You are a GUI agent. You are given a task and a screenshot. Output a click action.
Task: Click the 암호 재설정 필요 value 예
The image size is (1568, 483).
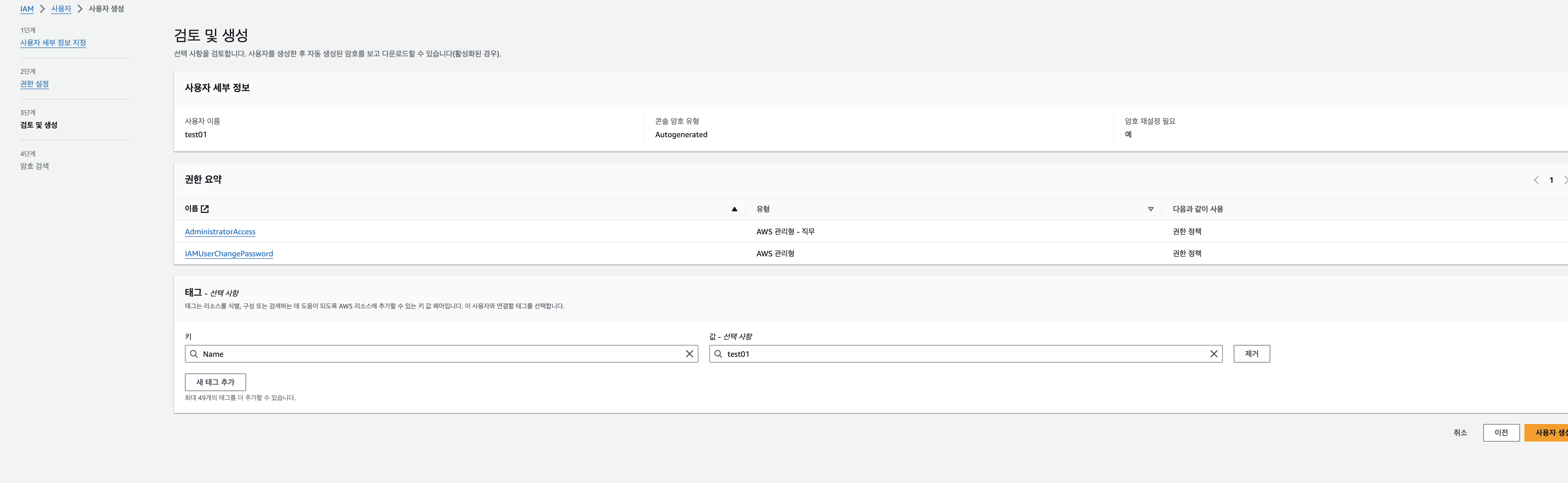1128,134
